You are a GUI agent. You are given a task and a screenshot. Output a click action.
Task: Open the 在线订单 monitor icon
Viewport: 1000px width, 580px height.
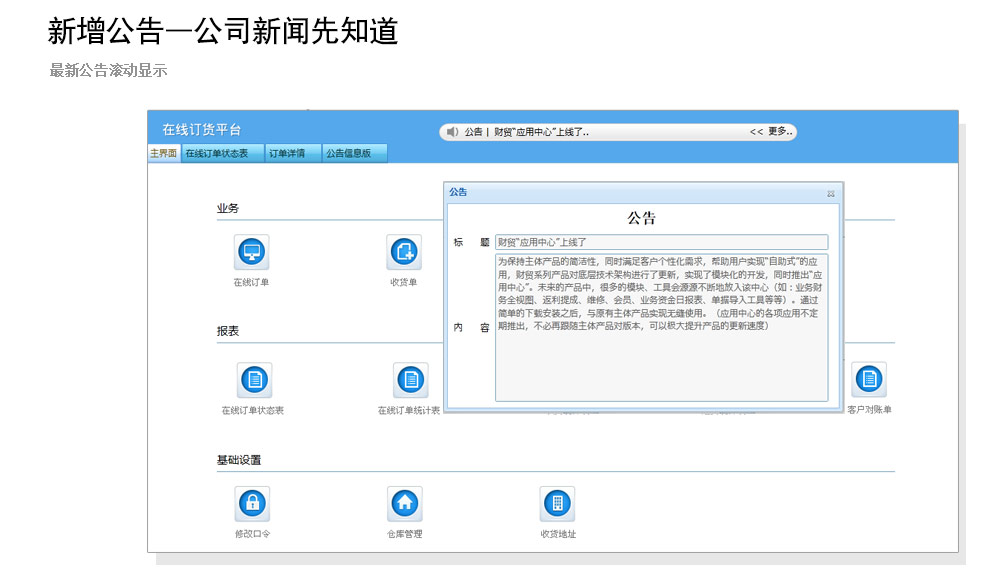251,252
